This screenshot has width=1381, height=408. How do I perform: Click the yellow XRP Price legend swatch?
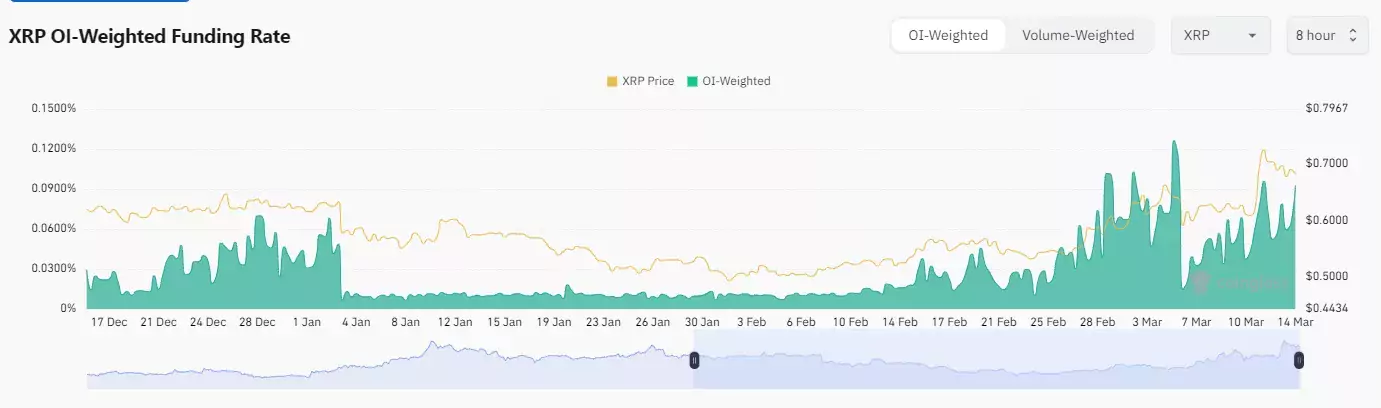(x=612, y=81)
